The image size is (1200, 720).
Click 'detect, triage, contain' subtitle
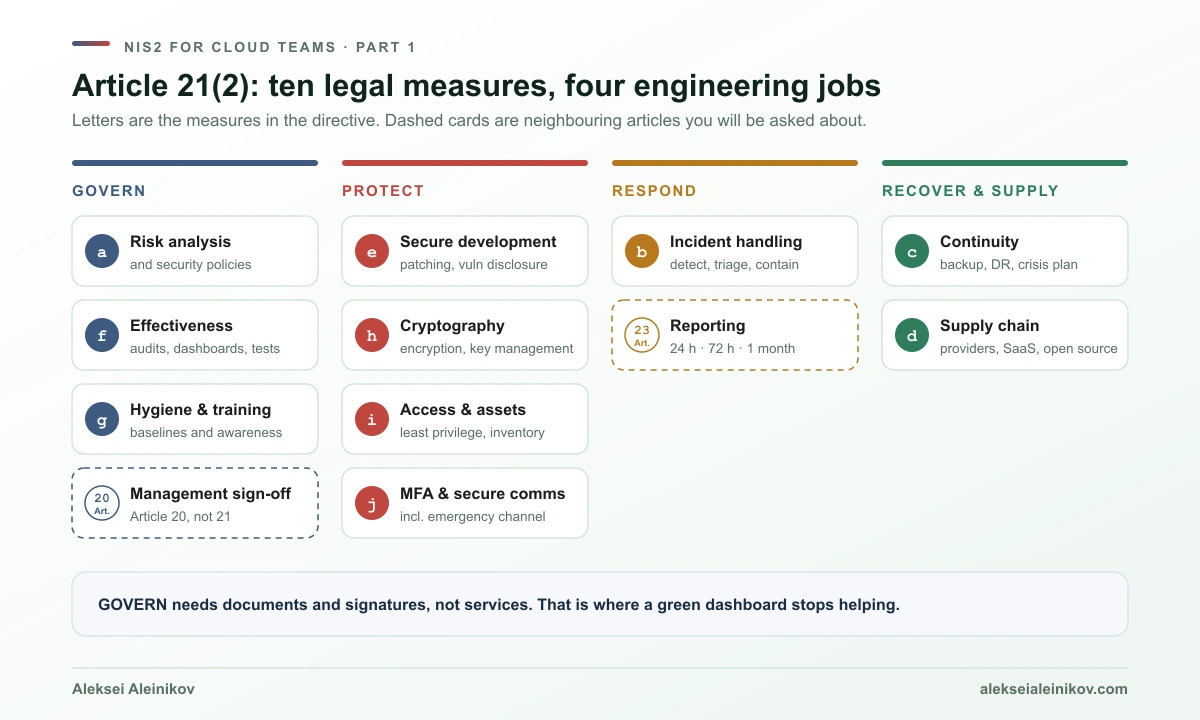click(x=734, y=265)
